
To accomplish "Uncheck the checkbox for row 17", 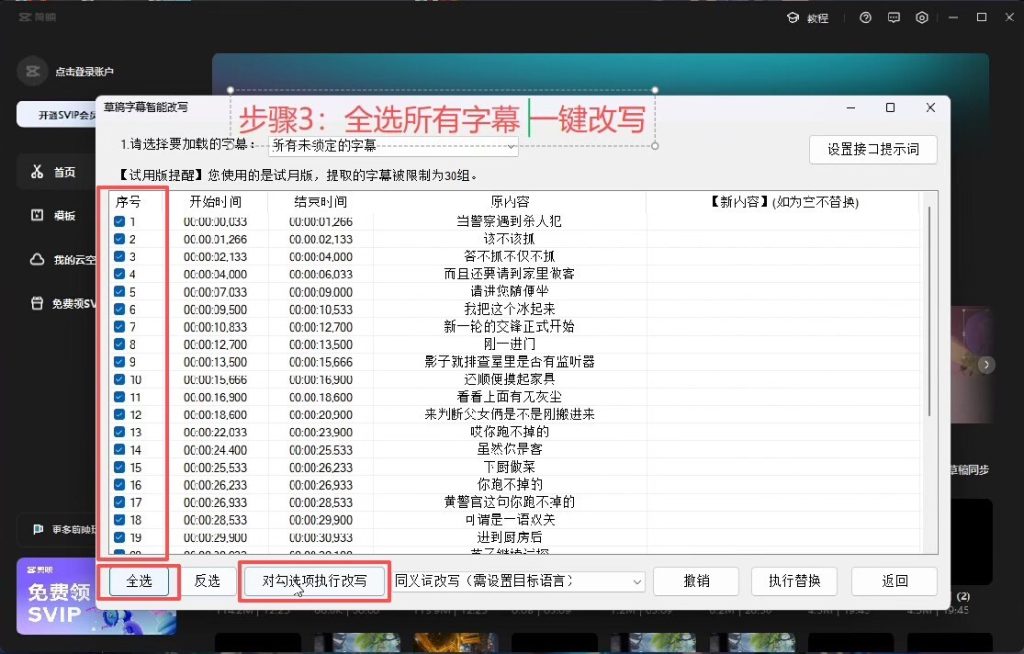I will coord(120,502).
